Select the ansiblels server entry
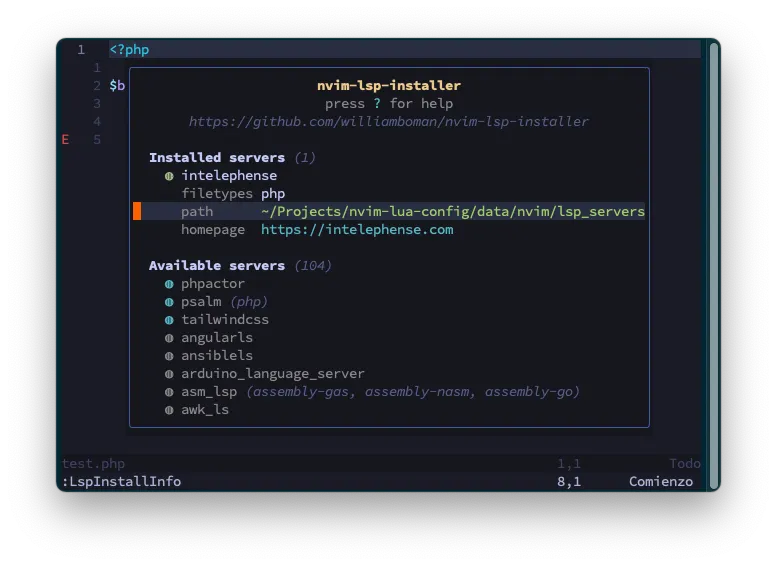Screen dimensions: 777x566 click(217, 355)
